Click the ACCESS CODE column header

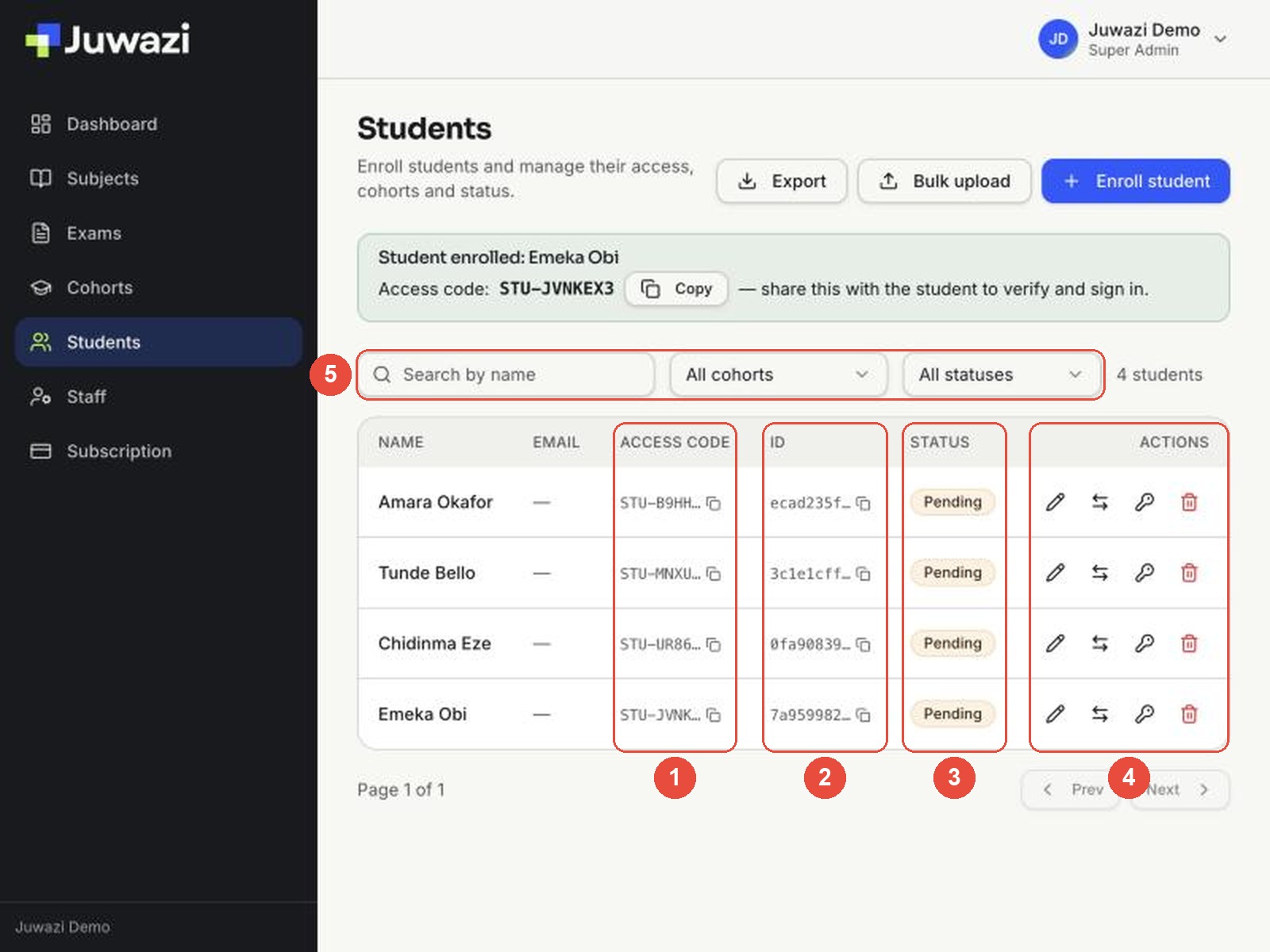(675, 442)
